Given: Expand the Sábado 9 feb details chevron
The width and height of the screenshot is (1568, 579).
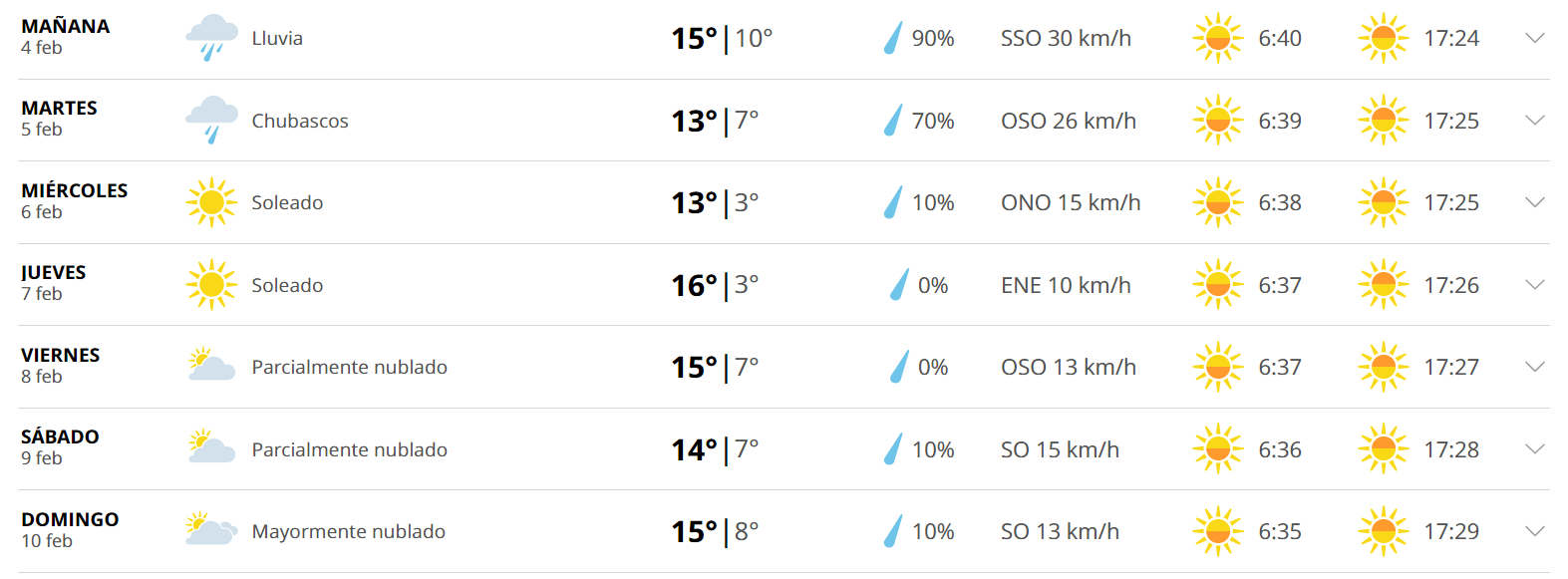Looking at the screenshot, I should 1535,448.
